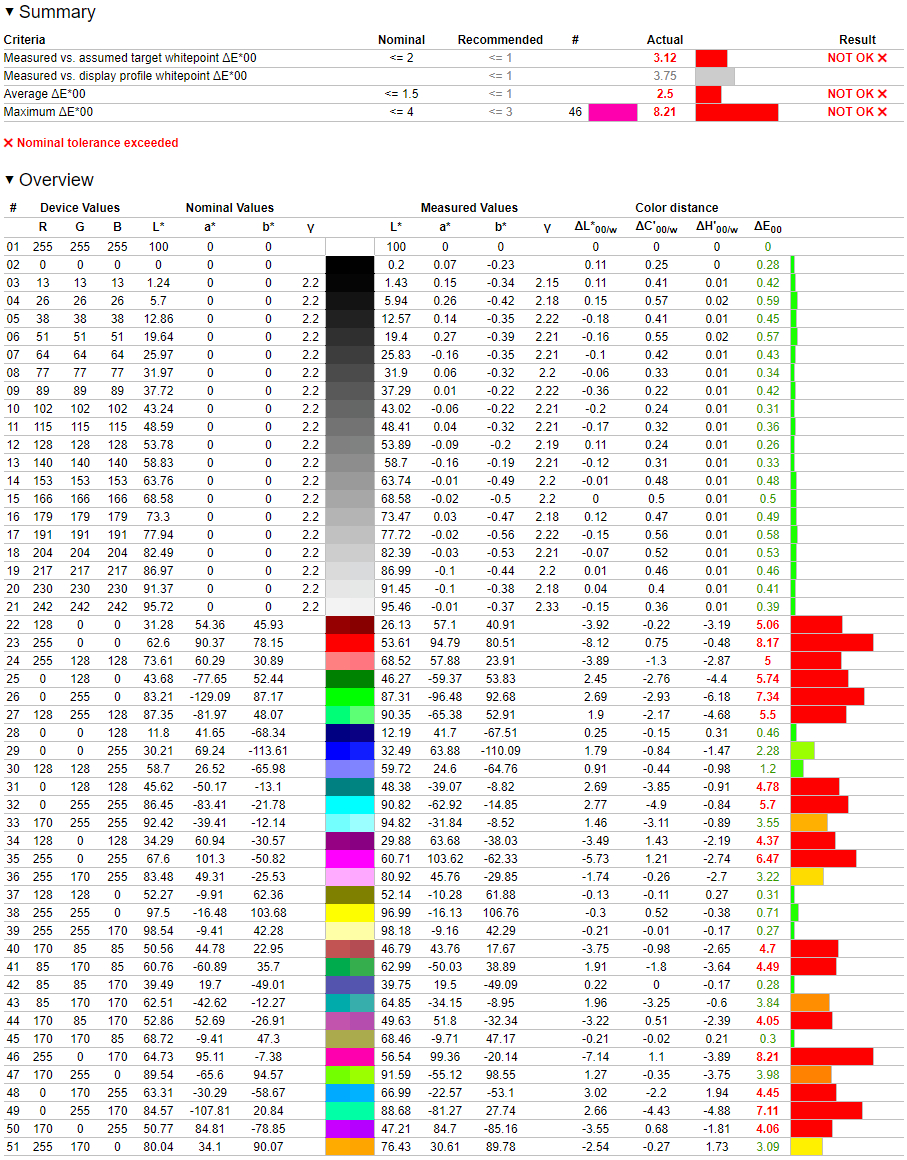This screenshot has width=907, height=1160.
Task: Click the mid-grey swatch of patch 12
Action: pyautogui.click(x=350, y=445)
